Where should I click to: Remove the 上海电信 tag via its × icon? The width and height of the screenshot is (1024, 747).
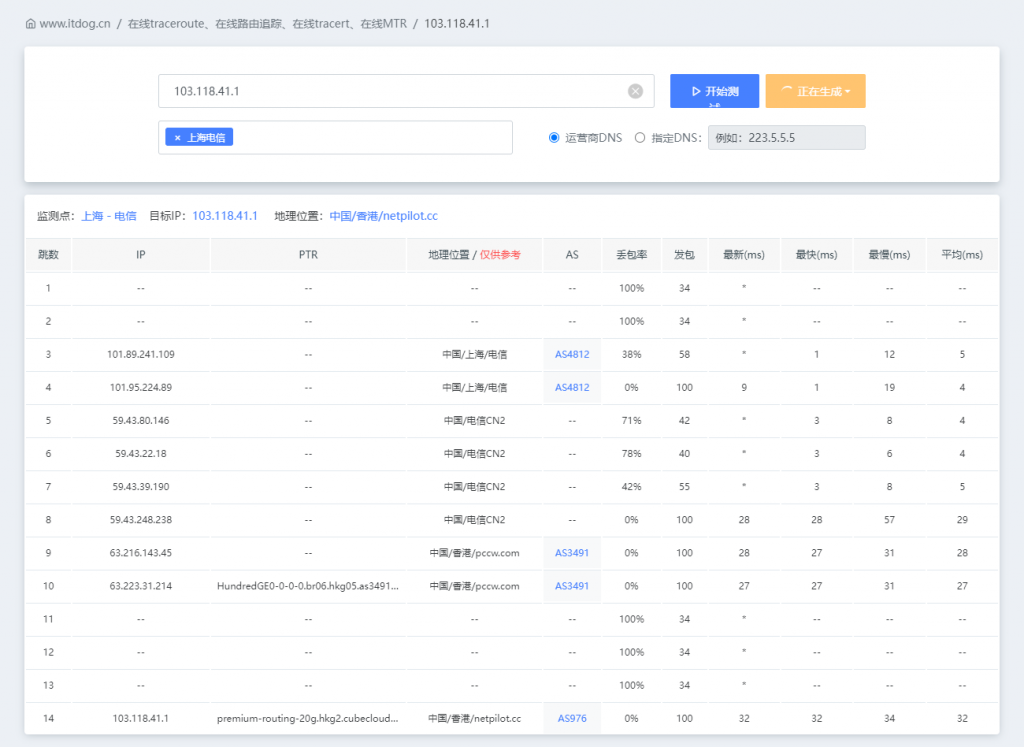(175, 137)
